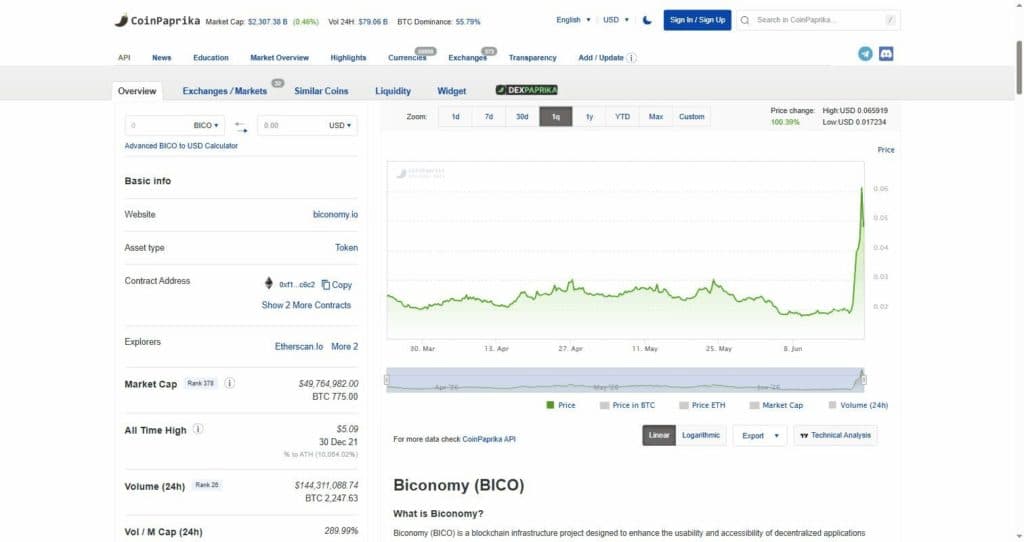Click the CoinPaprika logo

coord(157,20)
